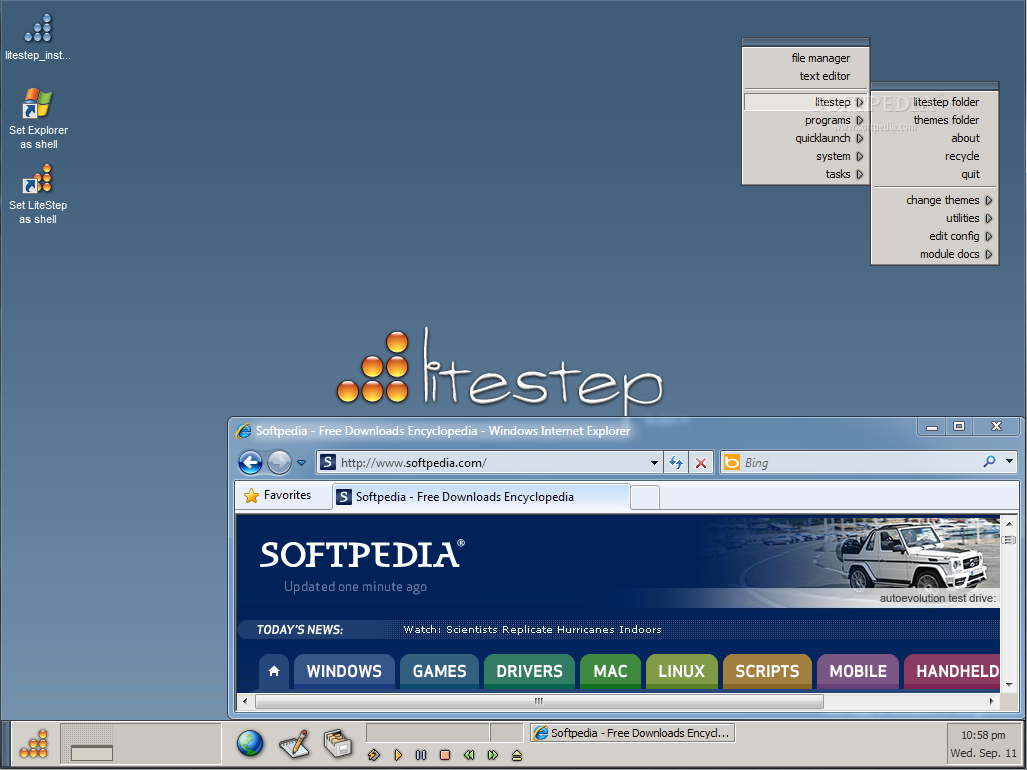Viewport: 1027px width, 770px height.
Task: Select themes folder menu entry
Action: (x=935, y=120)
